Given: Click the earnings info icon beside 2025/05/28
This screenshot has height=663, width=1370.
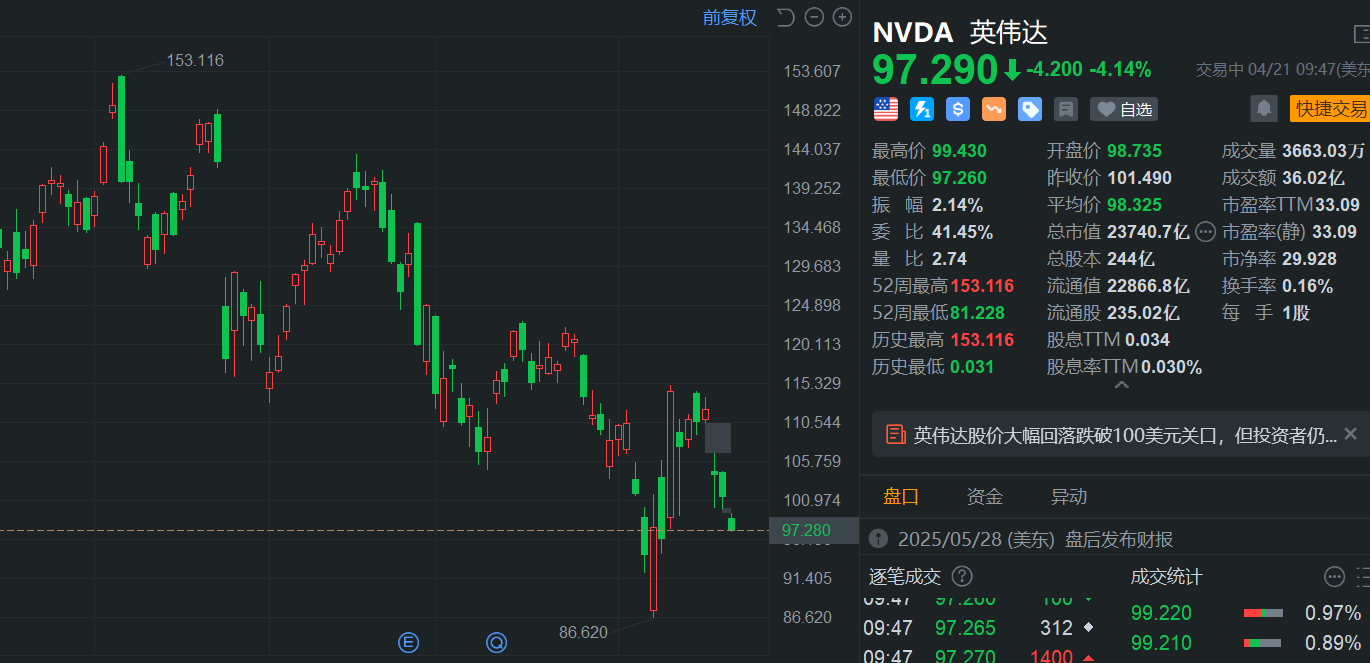Looking at the screenshot, I should click(x=878, y=539).
